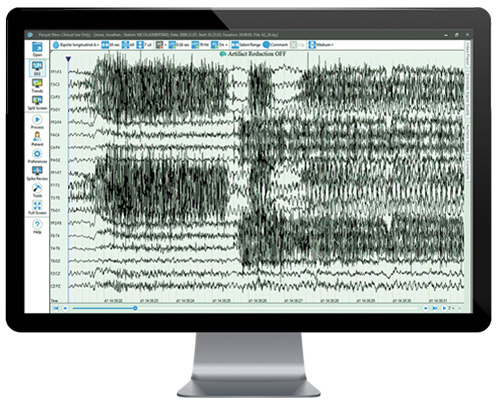Click the Select Range button

[x=246, y=45]
